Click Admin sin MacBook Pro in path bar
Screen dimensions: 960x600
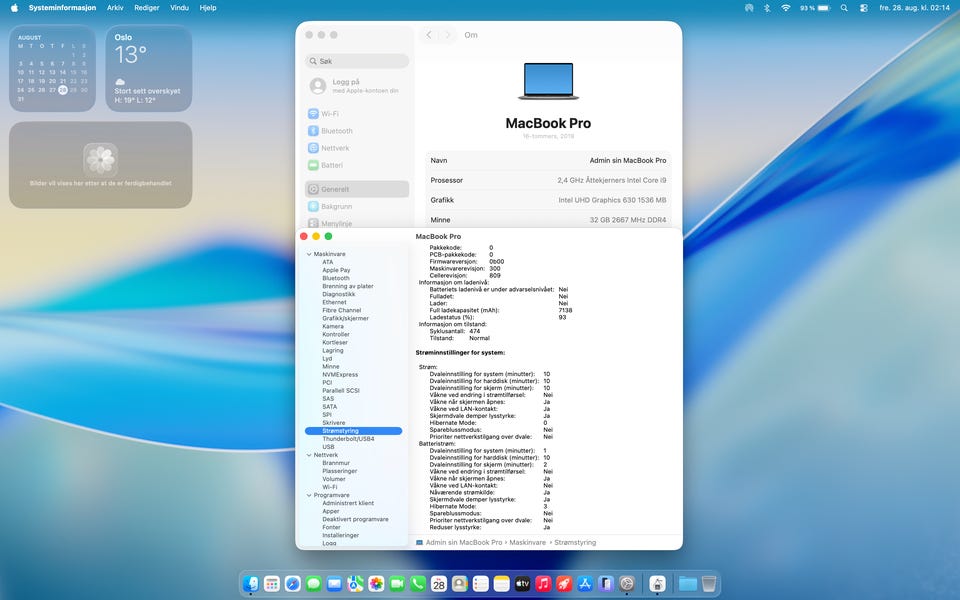click(x=463, y=542)
